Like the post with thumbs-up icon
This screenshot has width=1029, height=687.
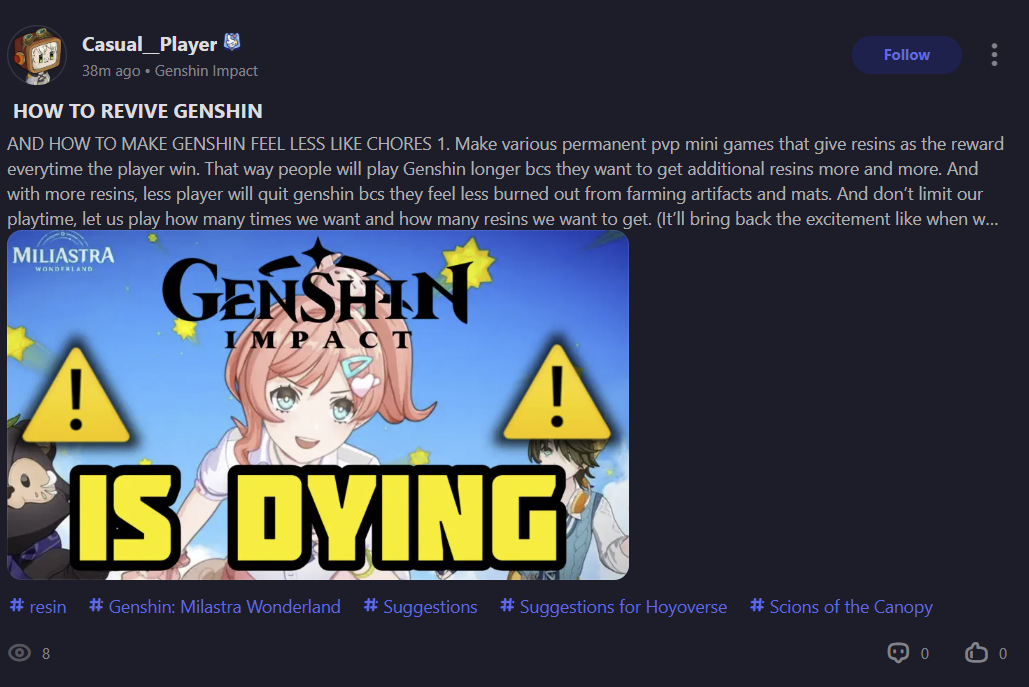[x=976, y=653]
